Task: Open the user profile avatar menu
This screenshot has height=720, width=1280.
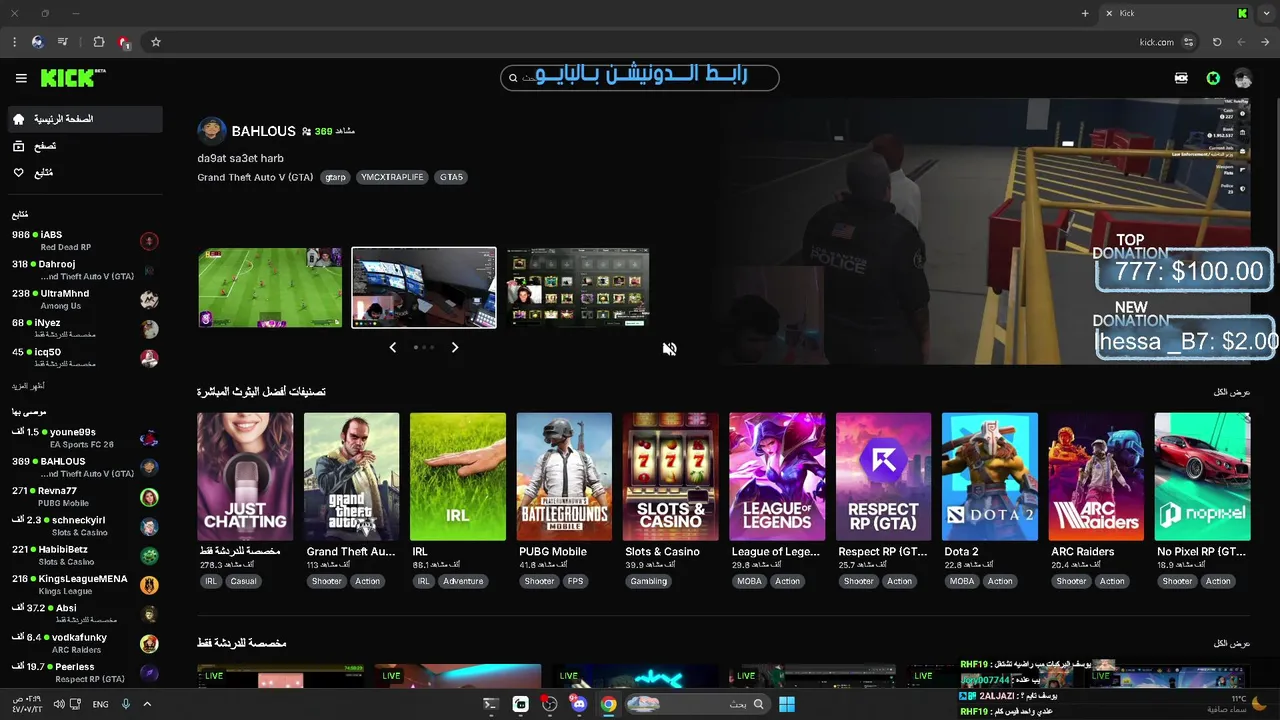Action: point(1243,78)
